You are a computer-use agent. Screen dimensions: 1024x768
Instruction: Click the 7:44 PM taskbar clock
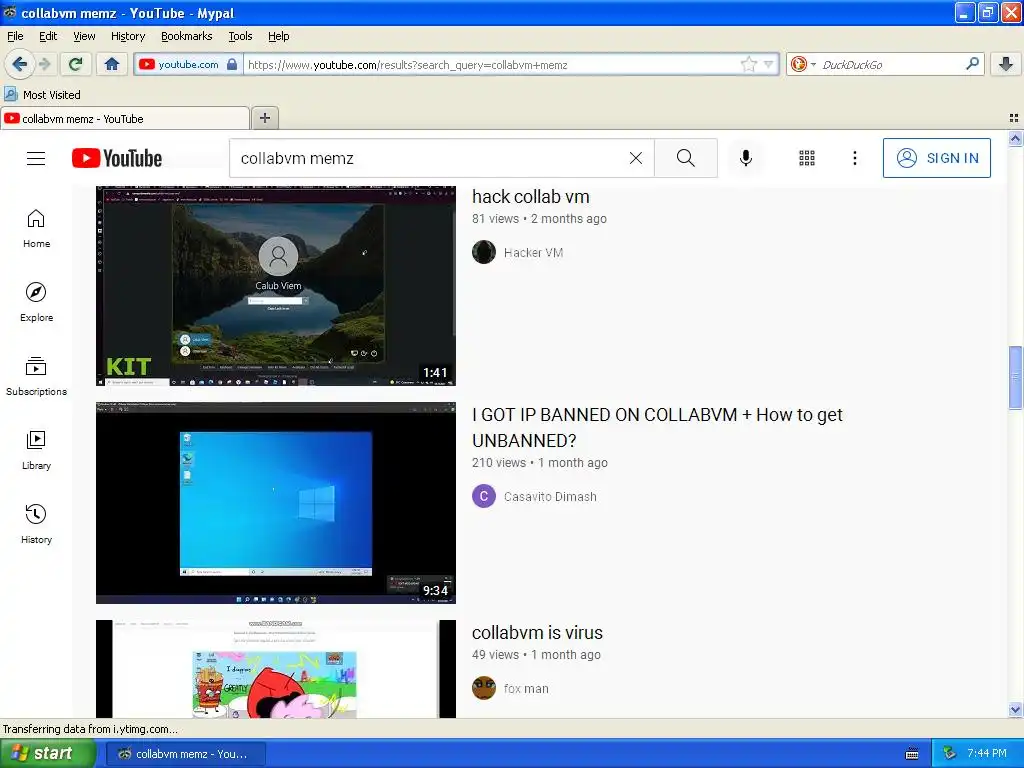tap(987, 754)
